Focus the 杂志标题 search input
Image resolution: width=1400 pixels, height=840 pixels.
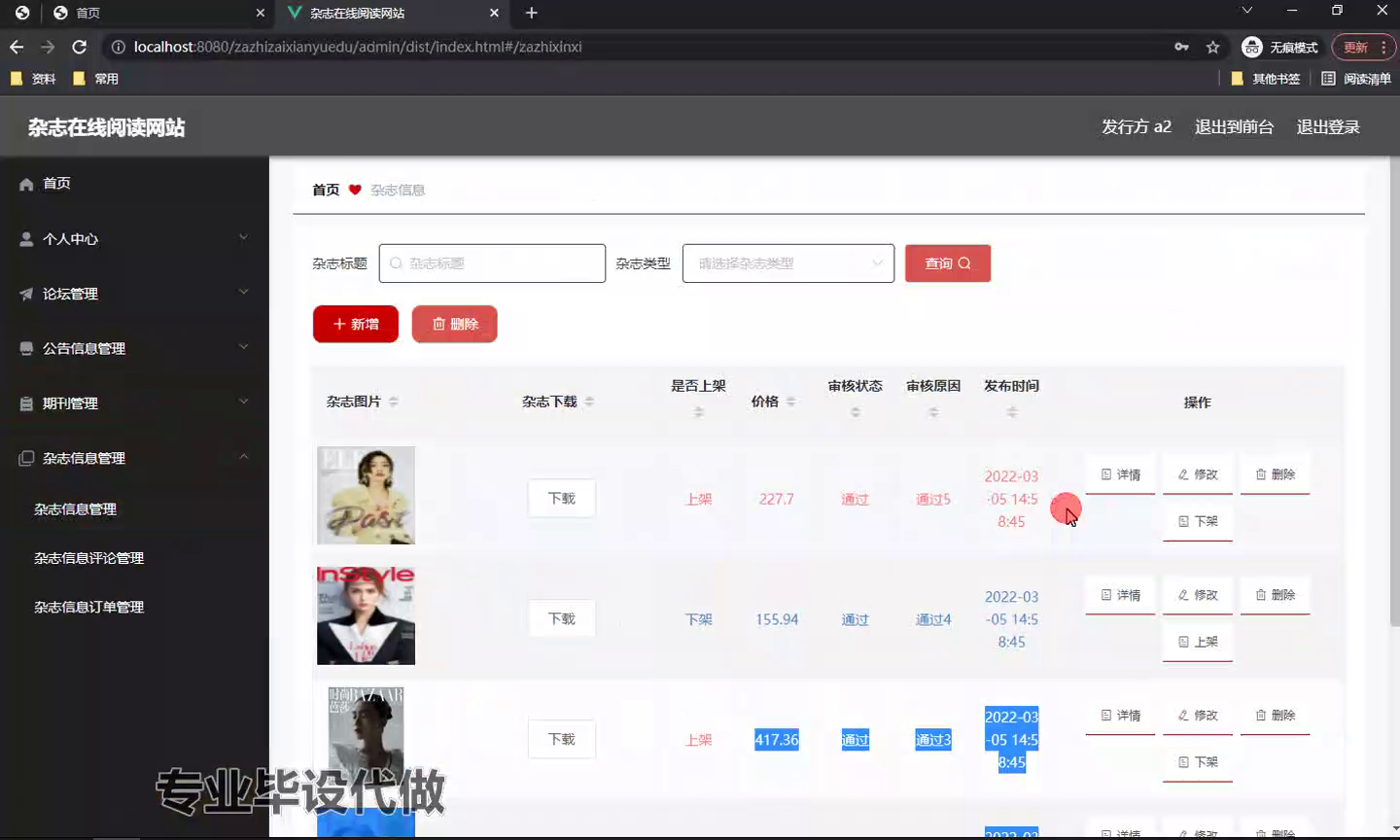click(x=492, y=263)
